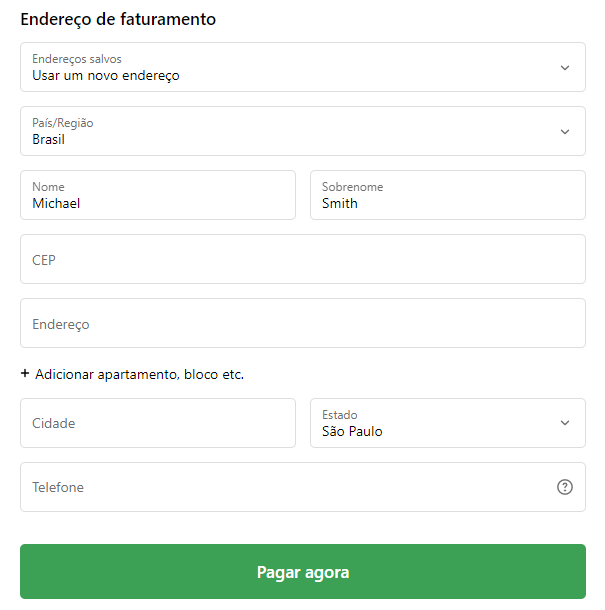Click the plus icon before Adicionar apartamento
The height and width of the screenshot is (610, 605).
click(25, 374)
